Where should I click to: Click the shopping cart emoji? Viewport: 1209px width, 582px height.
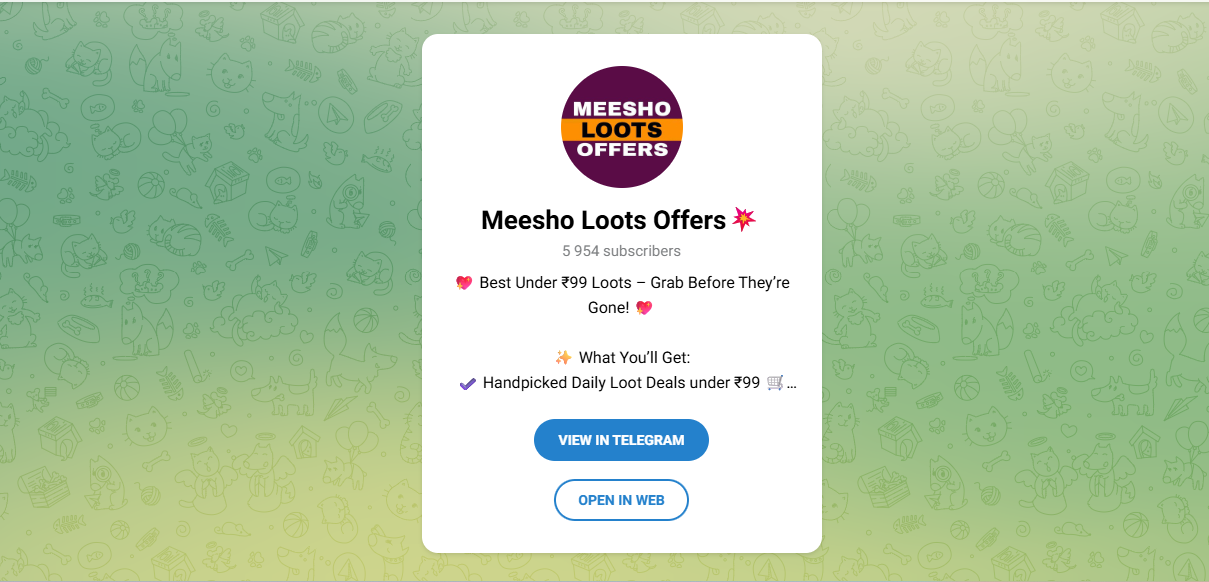point(775,383)
